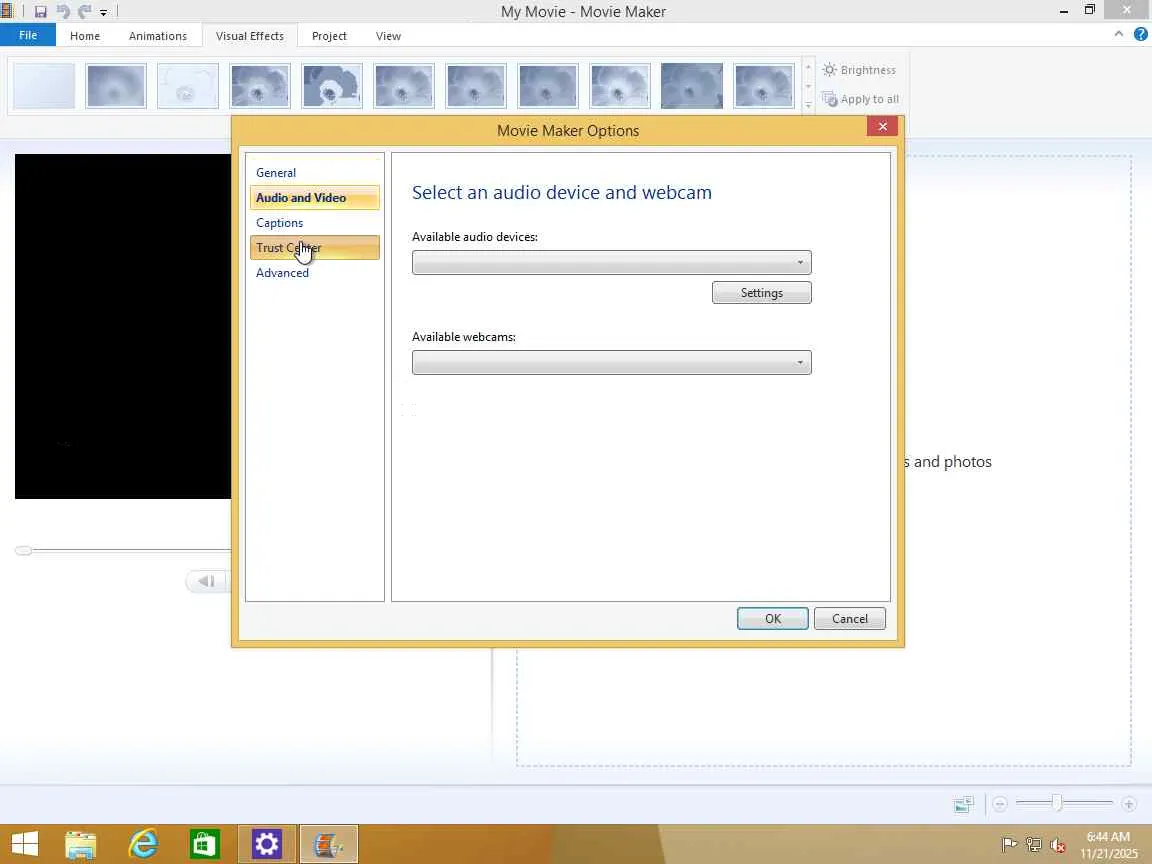
Task: Open the PC settings gear taskbar icon
Action: [267, 844]
